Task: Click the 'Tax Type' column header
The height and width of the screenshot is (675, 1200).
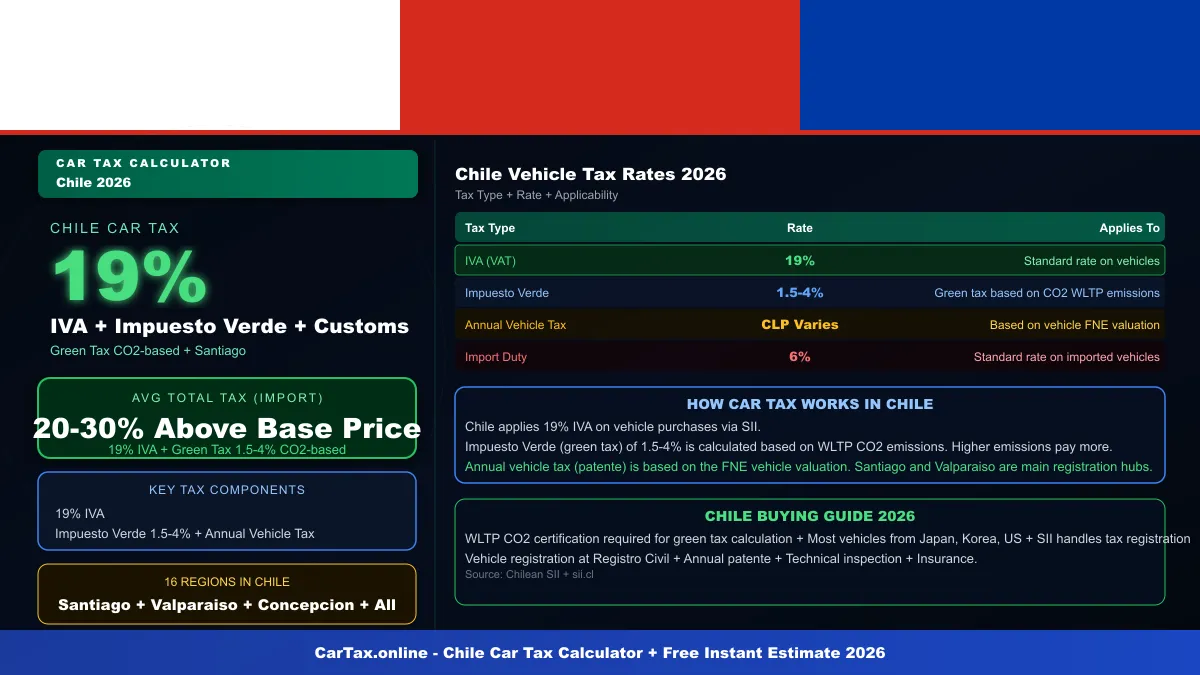Action: click(490, 228)
